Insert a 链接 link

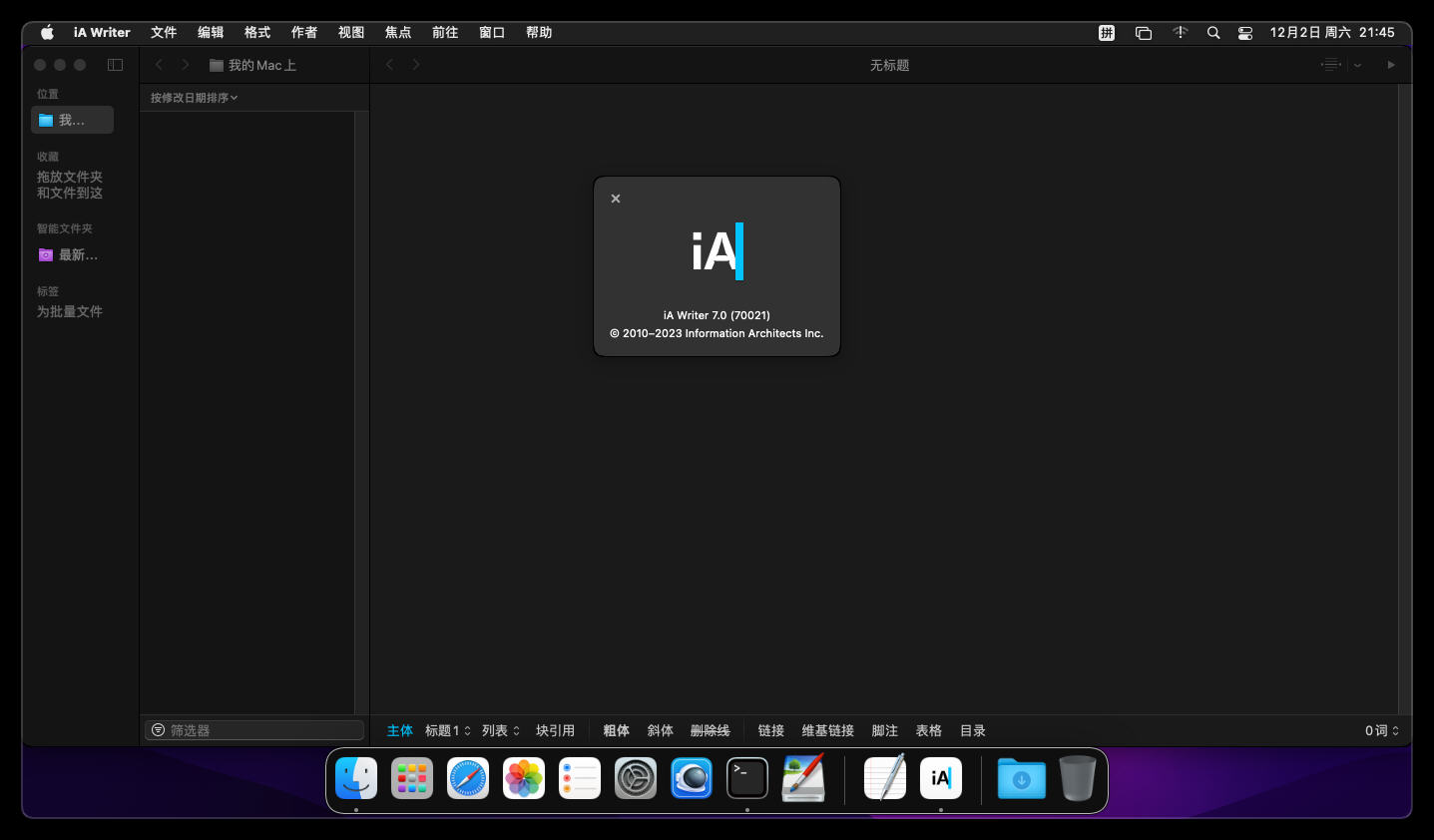pyautogui.click(x=771, y=730)
